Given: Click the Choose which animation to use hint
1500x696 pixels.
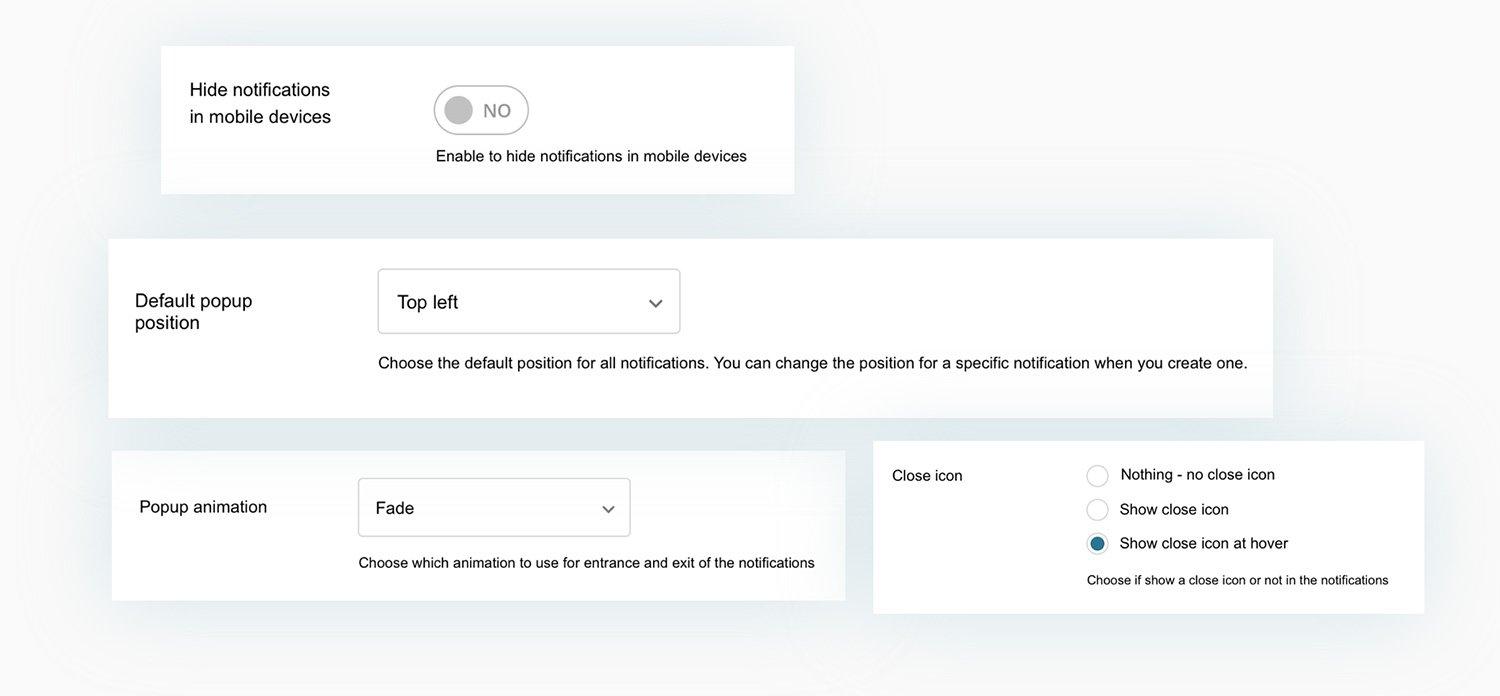Looking at the screenshot, I should coord(587,563).
